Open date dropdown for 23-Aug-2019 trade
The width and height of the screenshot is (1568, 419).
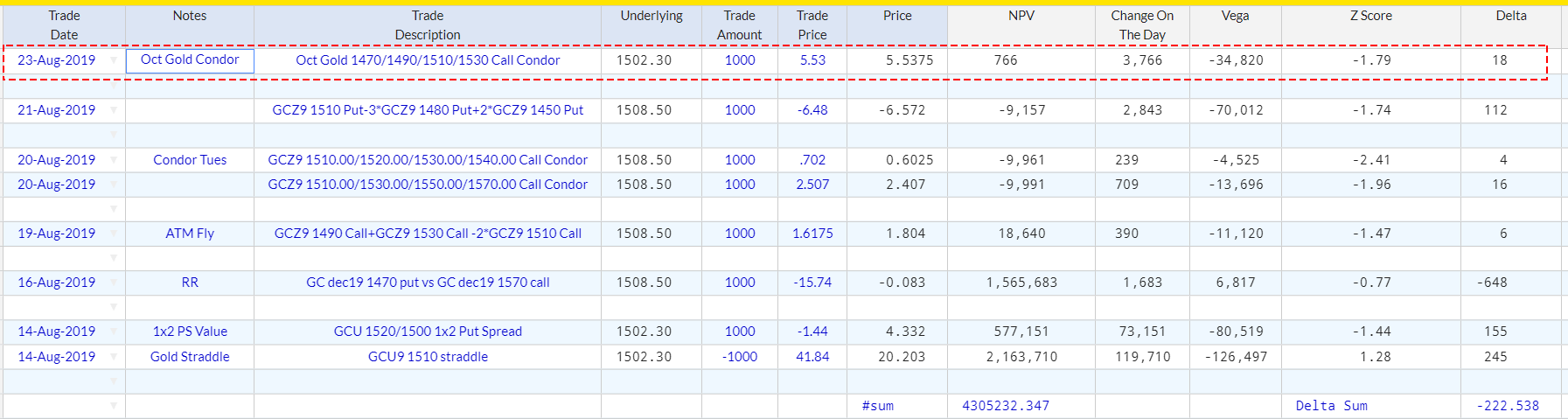(114, 60)
